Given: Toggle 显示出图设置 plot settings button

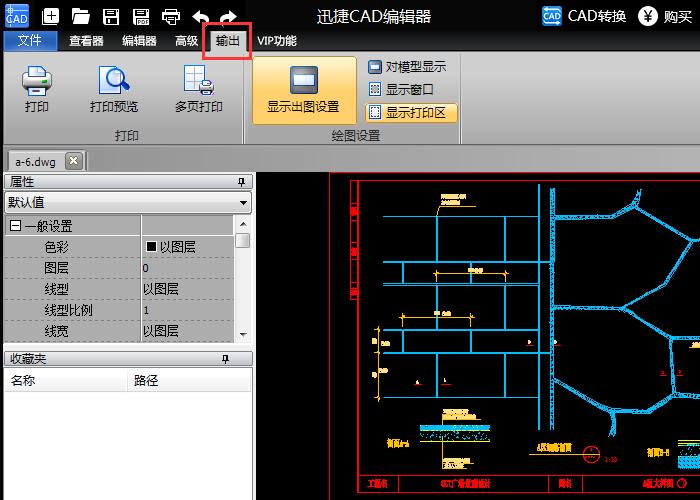Looking at the screenshot, I should [x=304, y=90].
